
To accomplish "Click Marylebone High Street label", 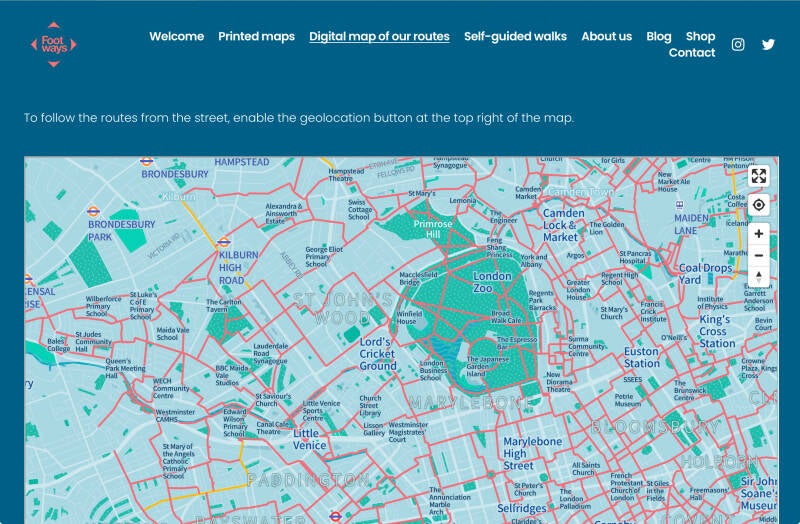I will tap(532, 454).
